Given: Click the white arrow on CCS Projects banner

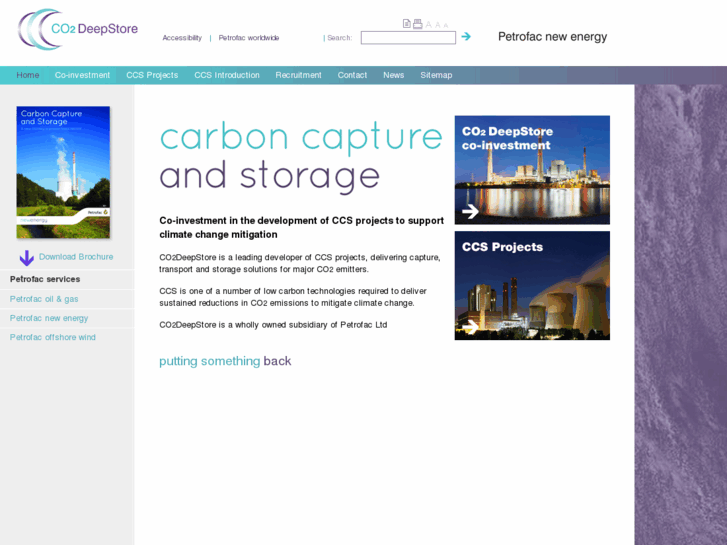Looking at the screenshot, I should click(x=470, y=327).
